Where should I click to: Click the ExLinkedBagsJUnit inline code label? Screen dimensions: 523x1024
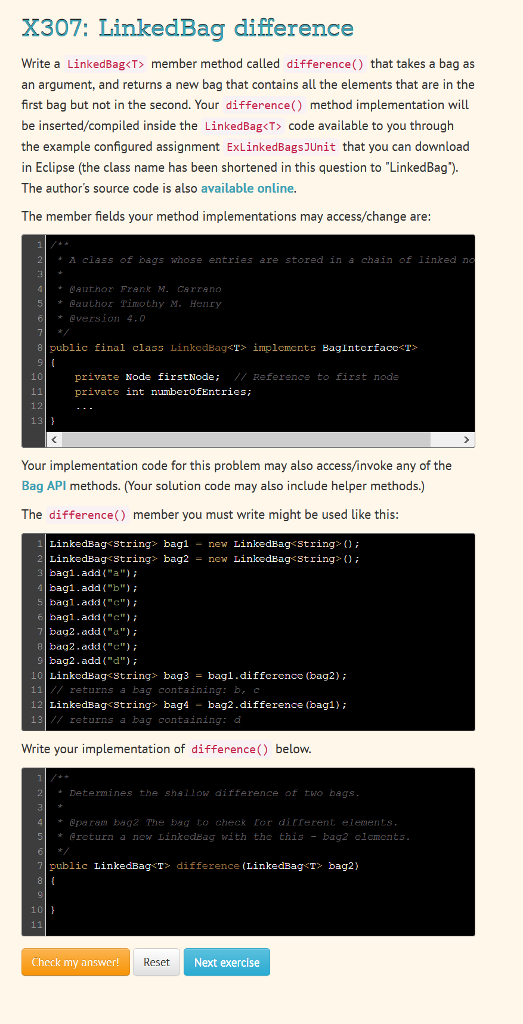[281, 146]
